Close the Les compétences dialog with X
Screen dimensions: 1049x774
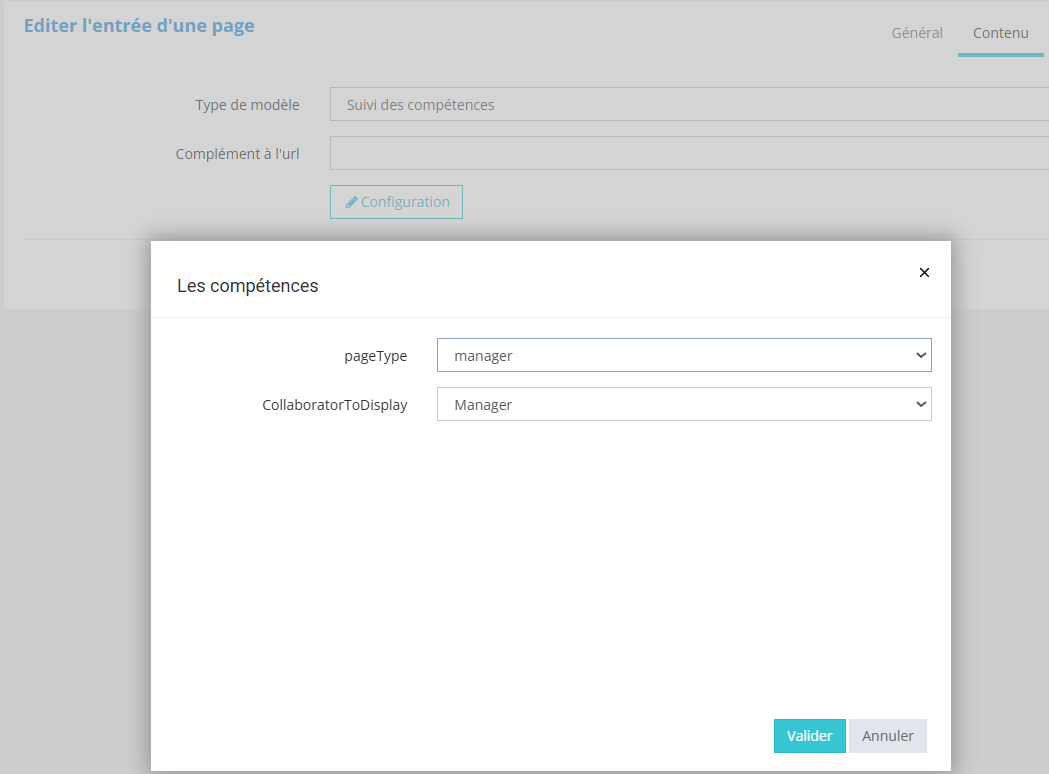pos(924,272)
